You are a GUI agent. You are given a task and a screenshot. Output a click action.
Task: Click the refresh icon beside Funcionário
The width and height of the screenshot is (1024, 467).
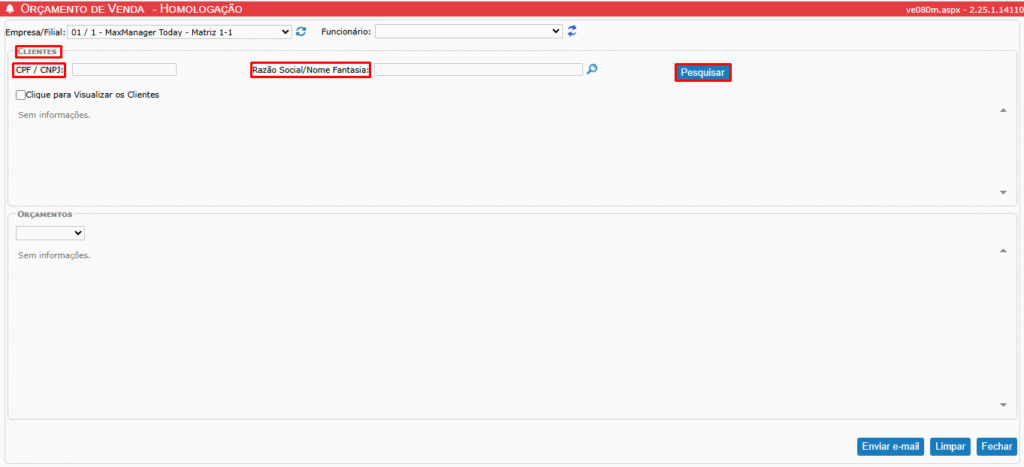point(572,31)
